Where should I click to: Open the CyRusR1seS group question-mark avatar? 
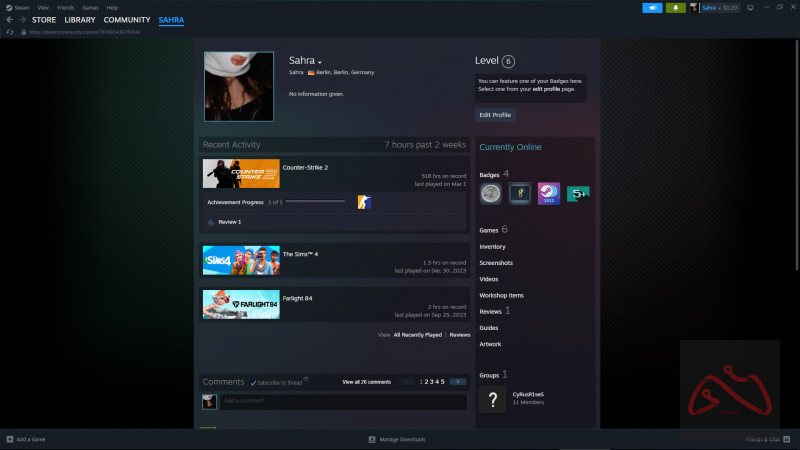pyautogui.click(x=491, y=401)
